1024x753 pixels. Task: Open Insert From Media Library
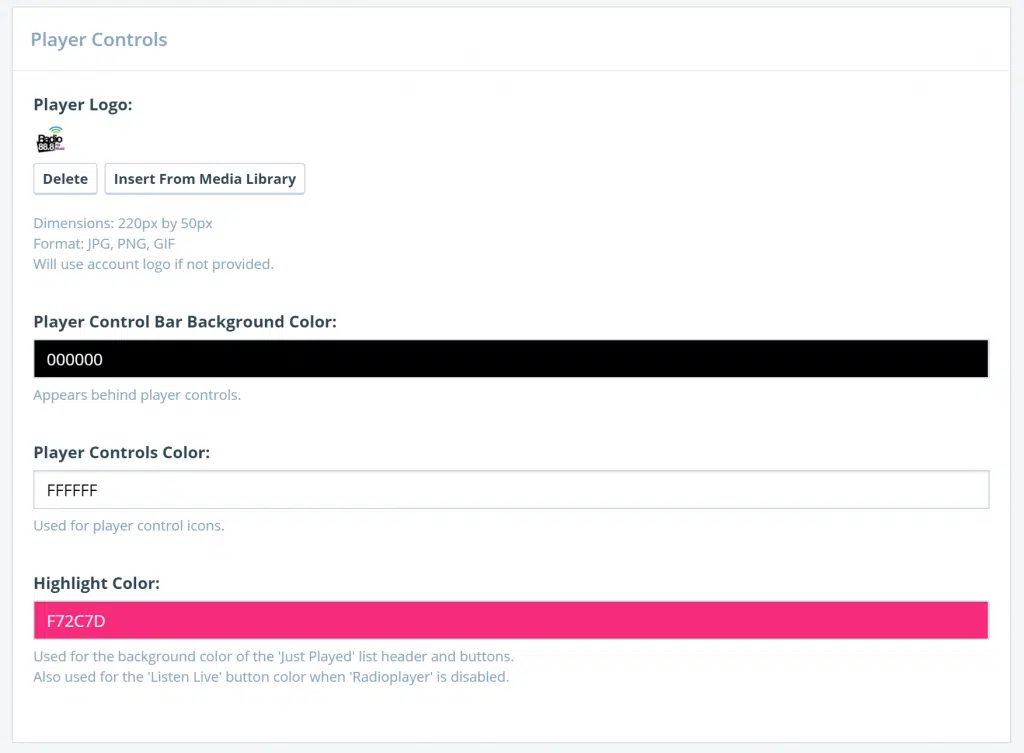[x=204, y=179]
